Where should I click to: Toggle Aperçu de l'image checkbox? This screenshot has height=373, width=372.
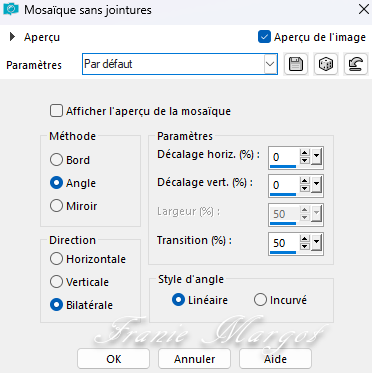264,37
